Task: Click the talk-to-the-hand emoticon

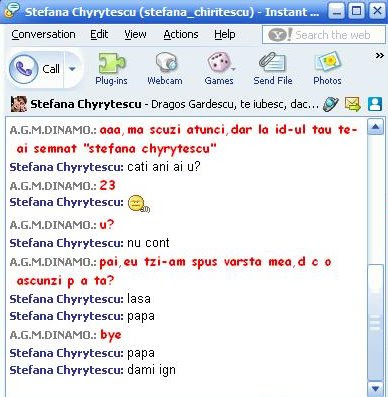Action: (x=139, y=204)
